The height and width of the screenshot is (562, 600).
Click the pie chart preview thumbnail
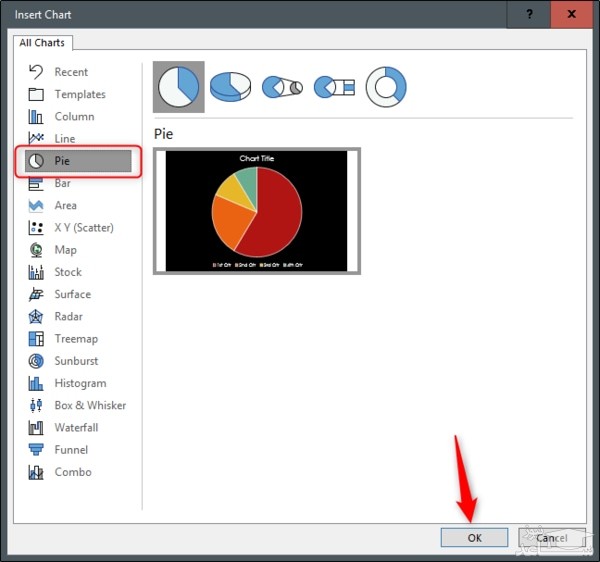tap(257, 211)
